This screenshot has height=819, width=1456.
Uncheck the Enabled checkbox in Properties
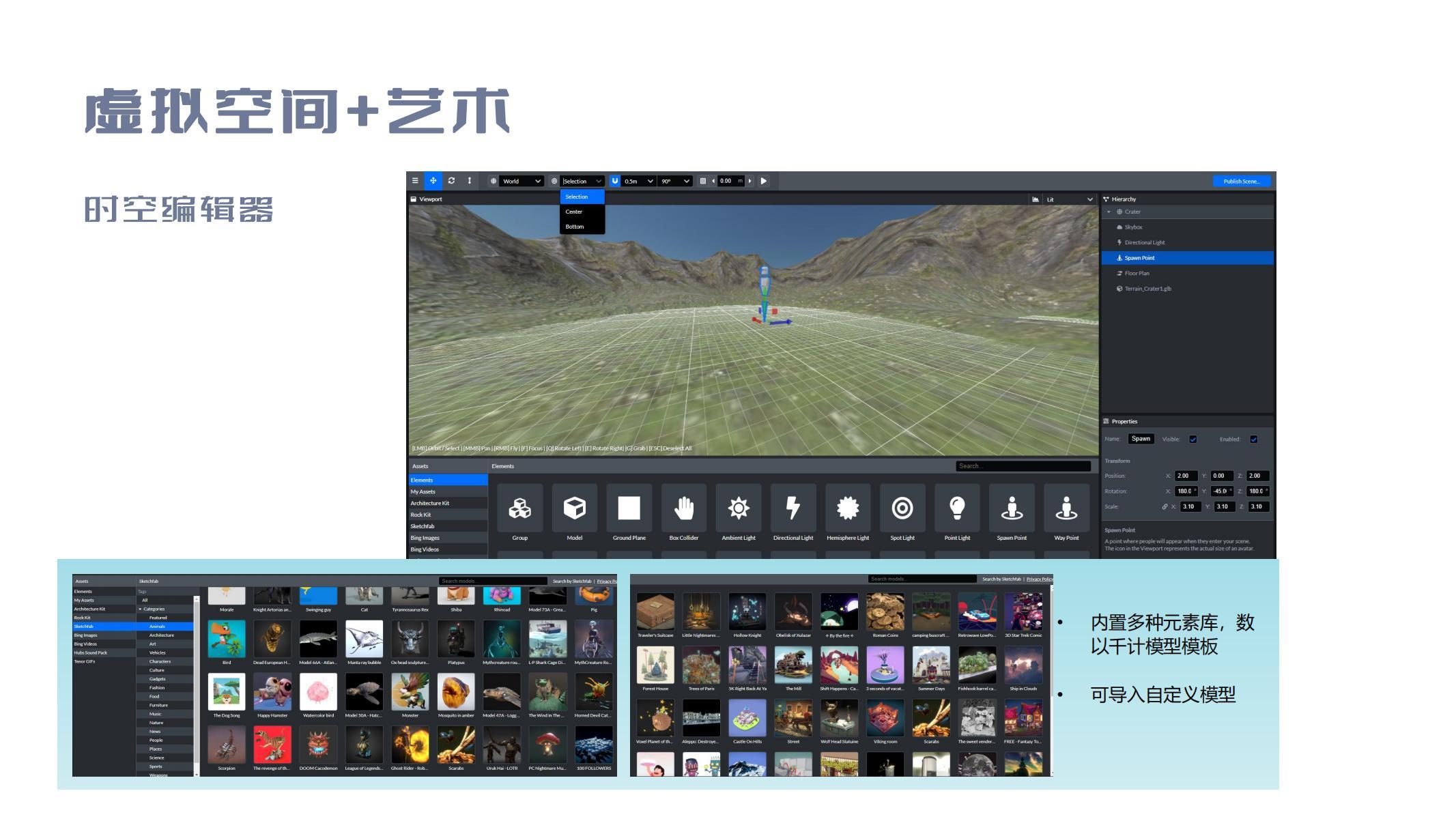tap(1253, 440)
